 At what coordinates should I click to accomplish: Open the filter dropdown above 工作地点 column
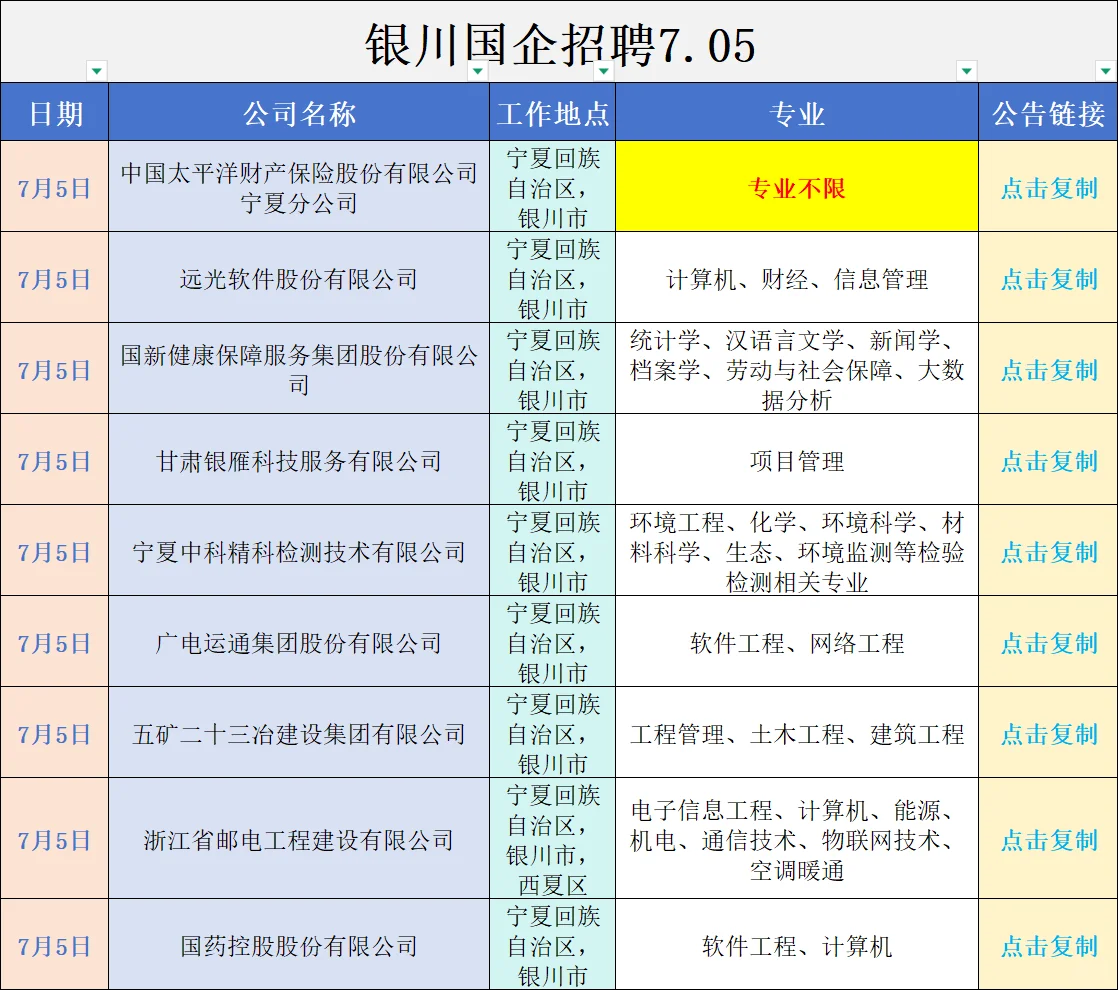click(x=604, y=71)
